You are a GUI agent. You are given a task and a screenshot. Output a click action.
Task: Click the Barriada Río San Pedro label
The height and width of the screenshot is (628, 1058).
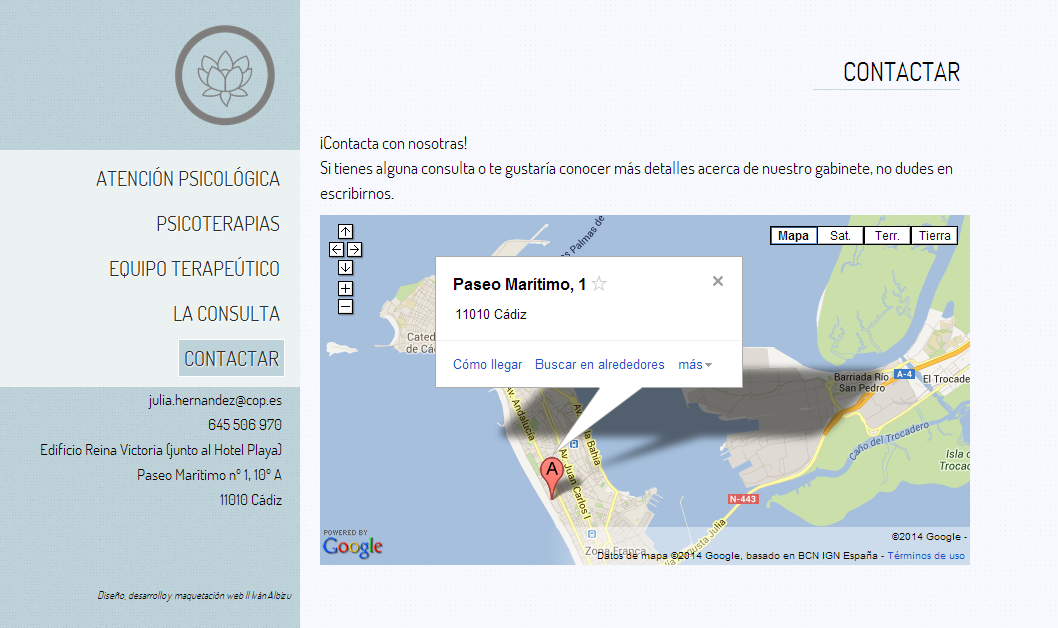pyautogui.click(x=862, y=382)
